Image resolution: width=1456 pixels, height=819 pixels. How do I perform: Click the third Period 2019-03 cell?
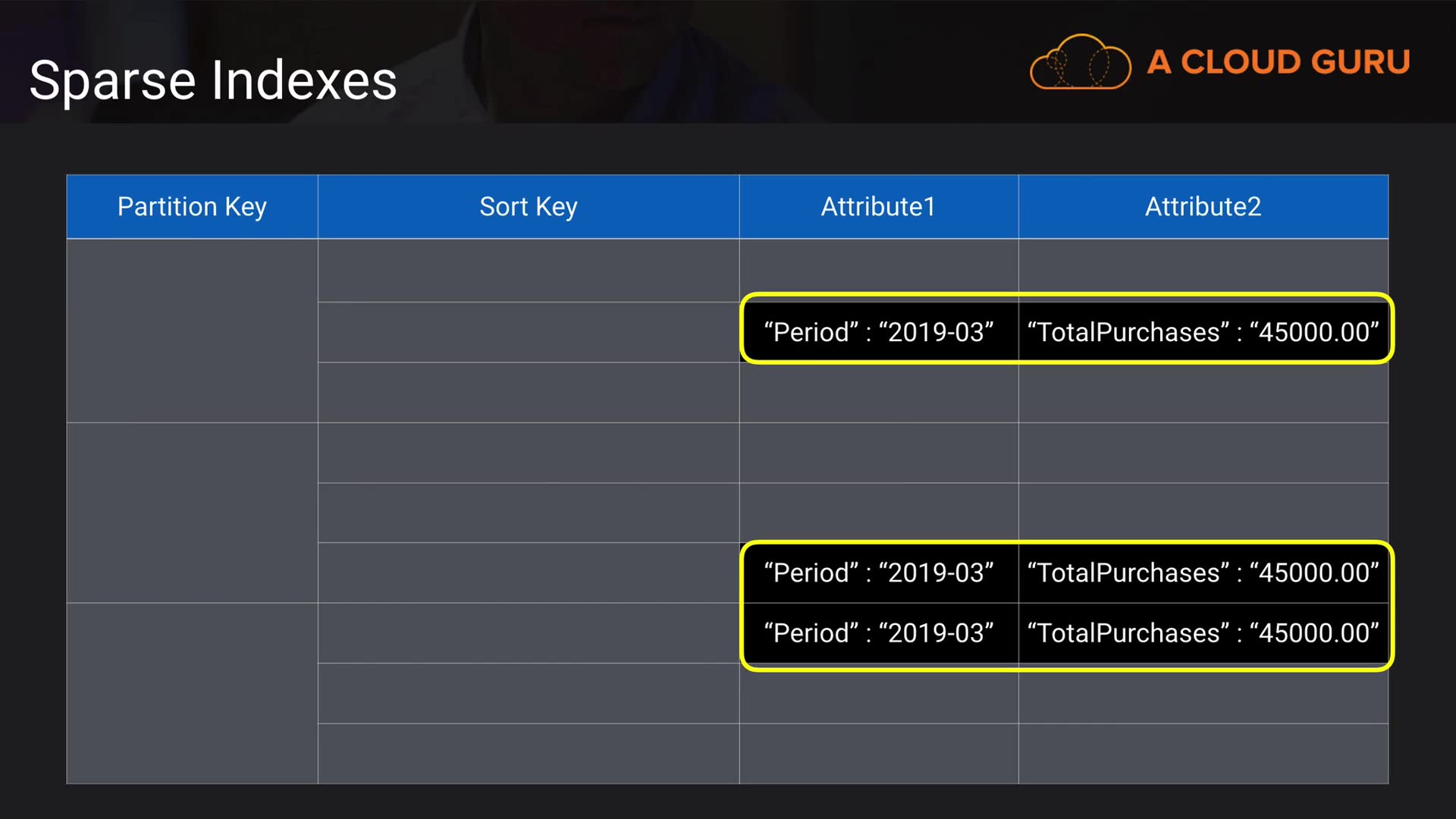point(879,633)
